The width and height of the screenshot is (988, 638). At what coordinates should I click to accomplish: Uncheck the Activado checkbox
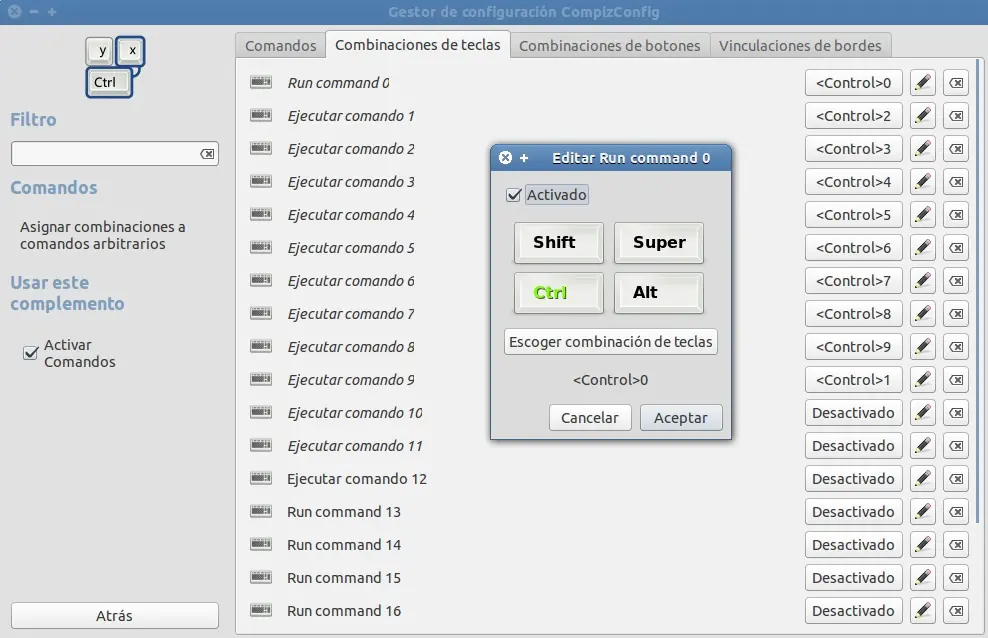coord(514,195)
